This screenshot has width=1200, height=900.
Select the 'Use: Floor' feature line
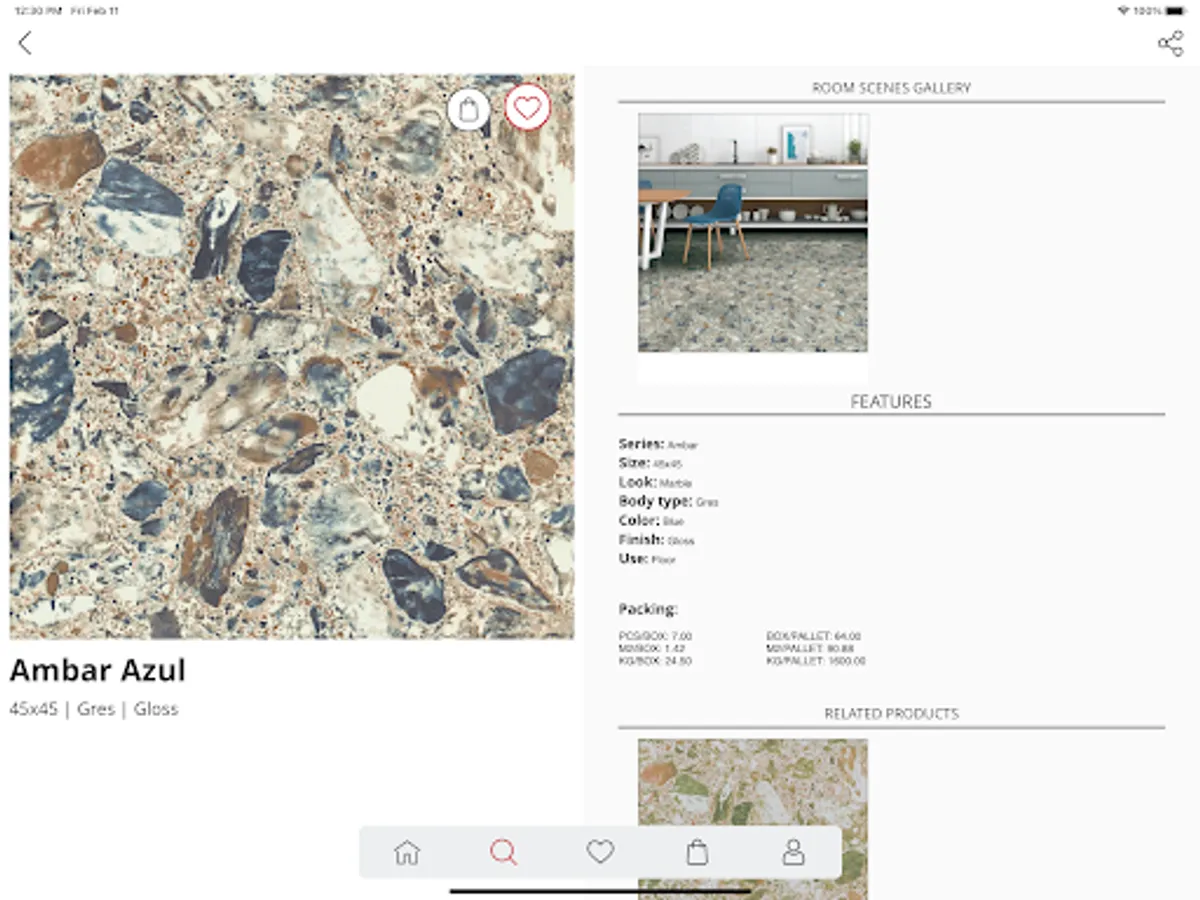(x=647, y=559)
